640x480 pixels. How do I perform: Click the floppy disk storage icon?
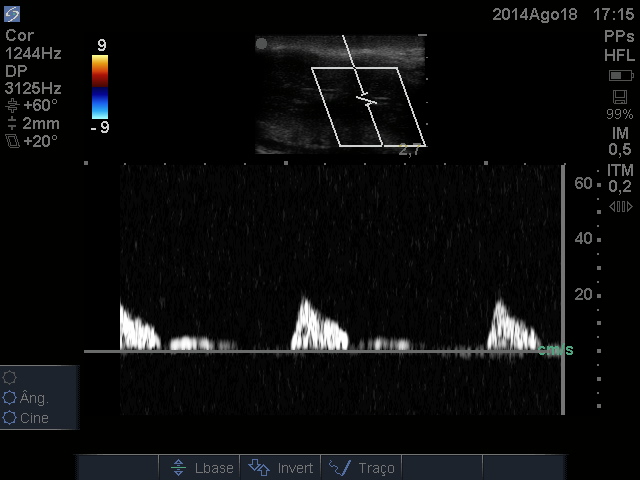coord(620,97)
